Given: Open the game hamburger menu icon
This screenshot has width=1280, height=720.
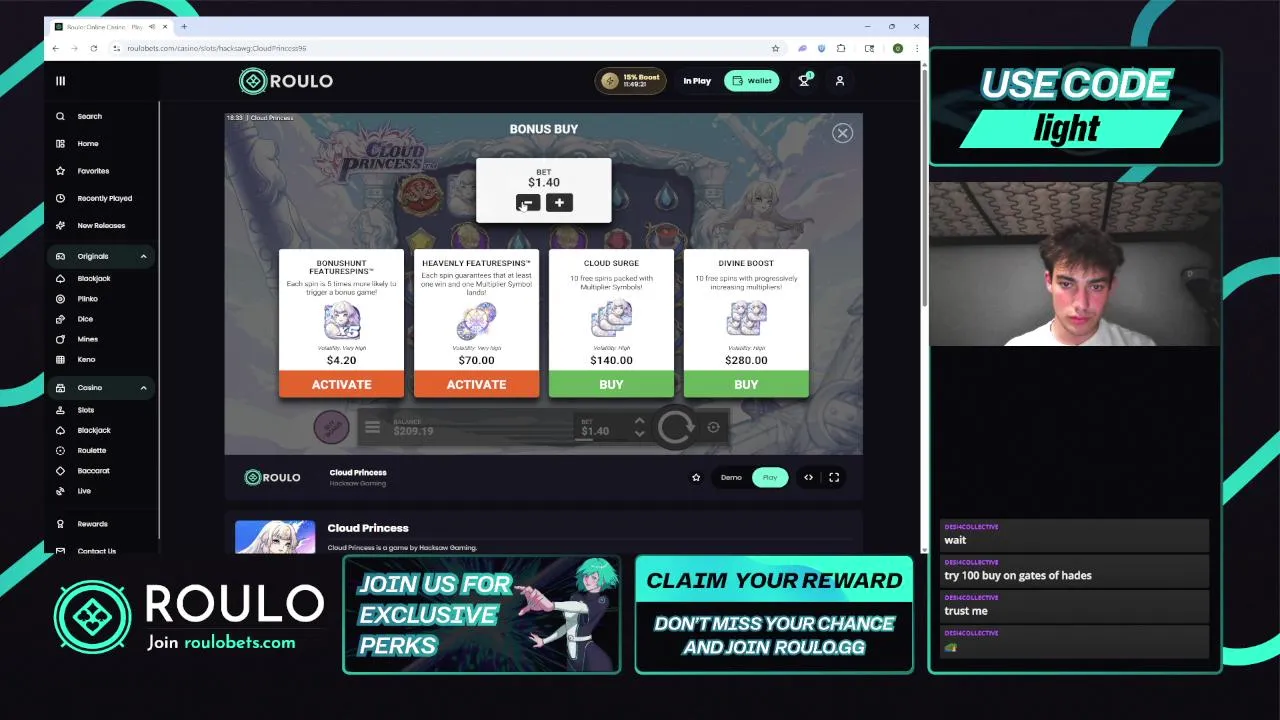Looking at the screenshot, I should click(372, 427).
